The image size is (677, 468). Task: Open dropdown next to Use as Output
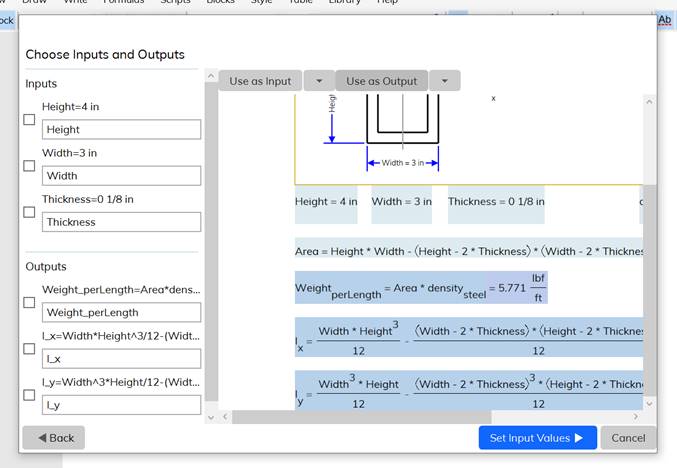(445, 81)
